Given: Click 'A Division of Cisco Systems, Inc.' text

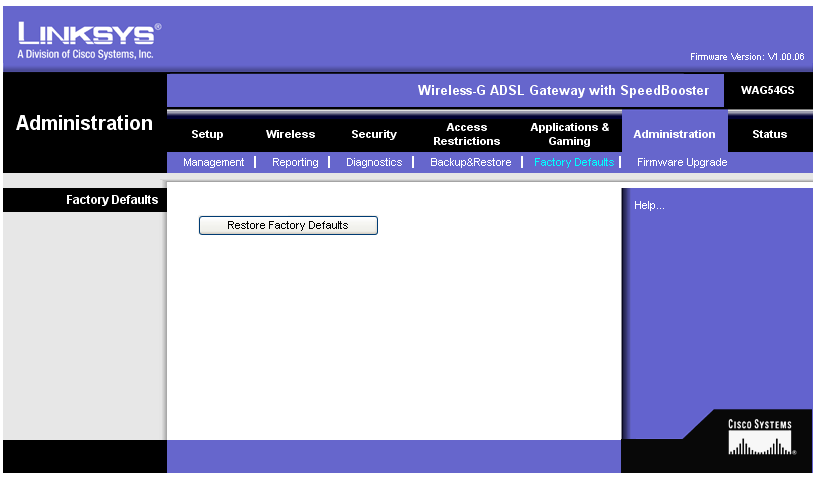Looking at the screenshot, I should tap(85, 54).
